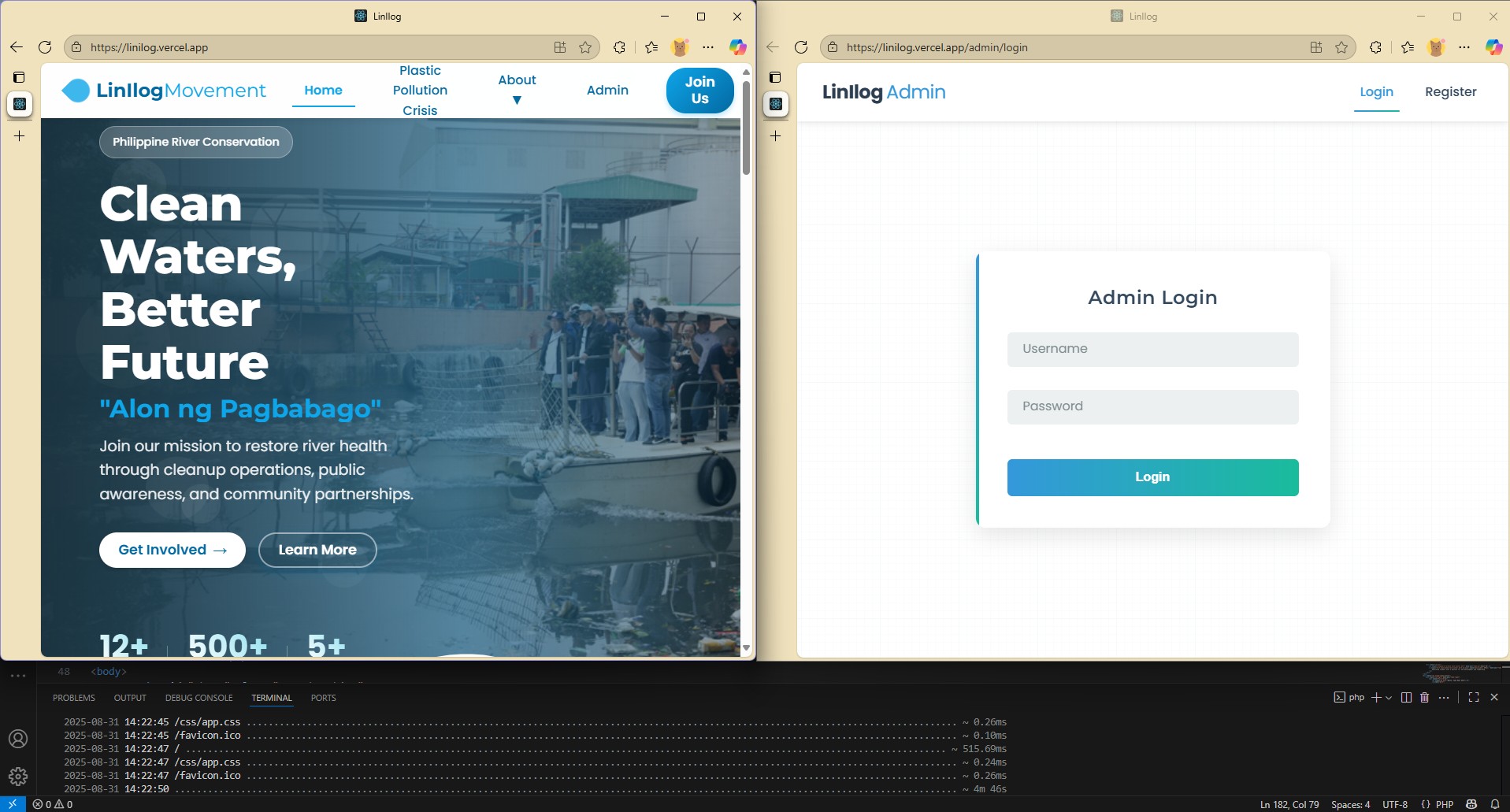Bookmark linilog.vercel.app/admin/login with the star icon

(1341, 47)
